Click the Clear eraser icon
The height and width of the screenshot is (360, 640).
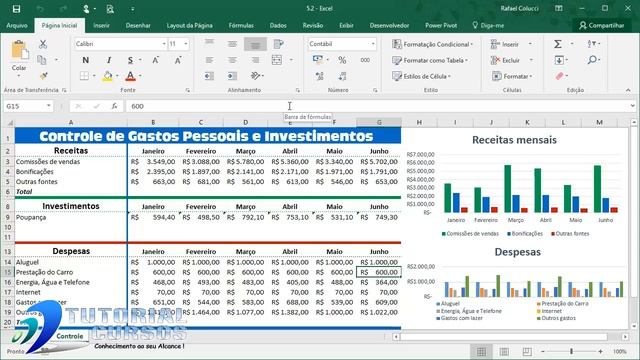point(559,76)
